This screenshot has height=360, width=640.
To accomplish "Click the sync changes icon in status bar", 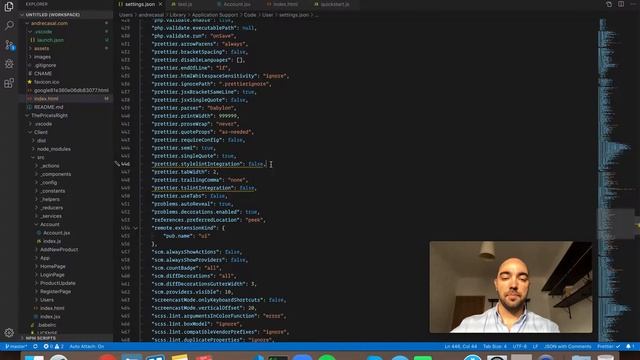I will [36, 347].
